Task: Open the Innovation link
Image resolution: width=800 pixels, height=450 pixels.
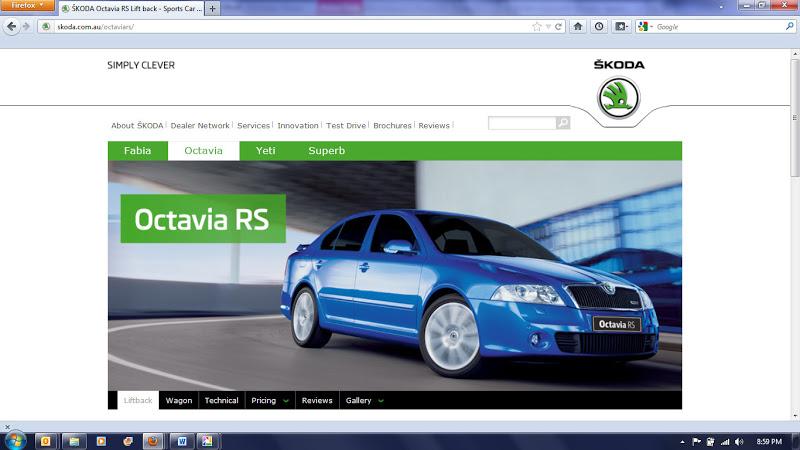Action: tap(298, 126)
